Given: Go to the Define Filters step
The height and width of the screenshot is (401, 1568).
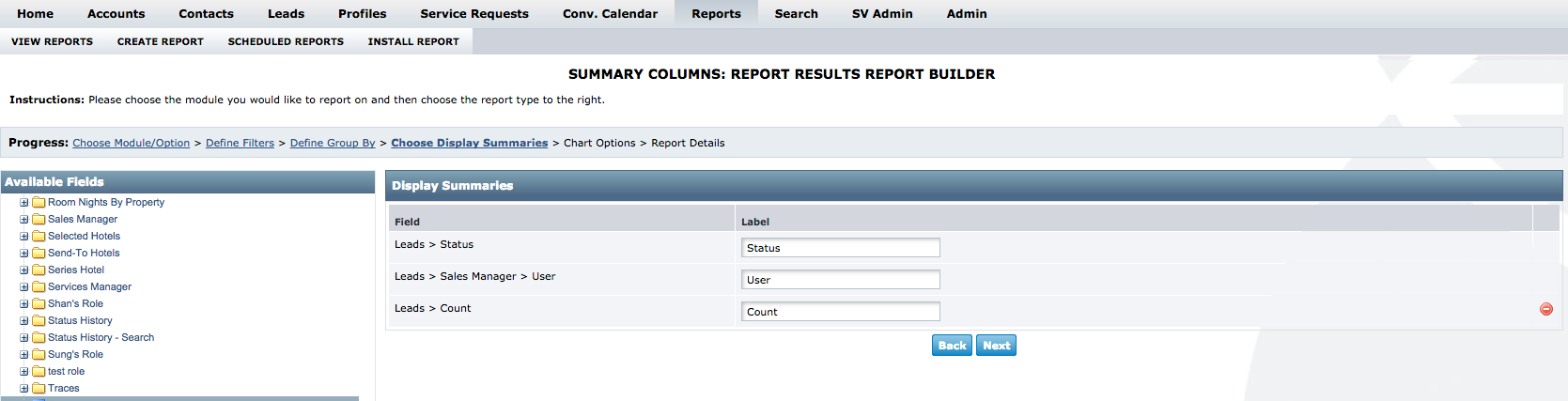Looking at the screenshot, I should point(240,143).
